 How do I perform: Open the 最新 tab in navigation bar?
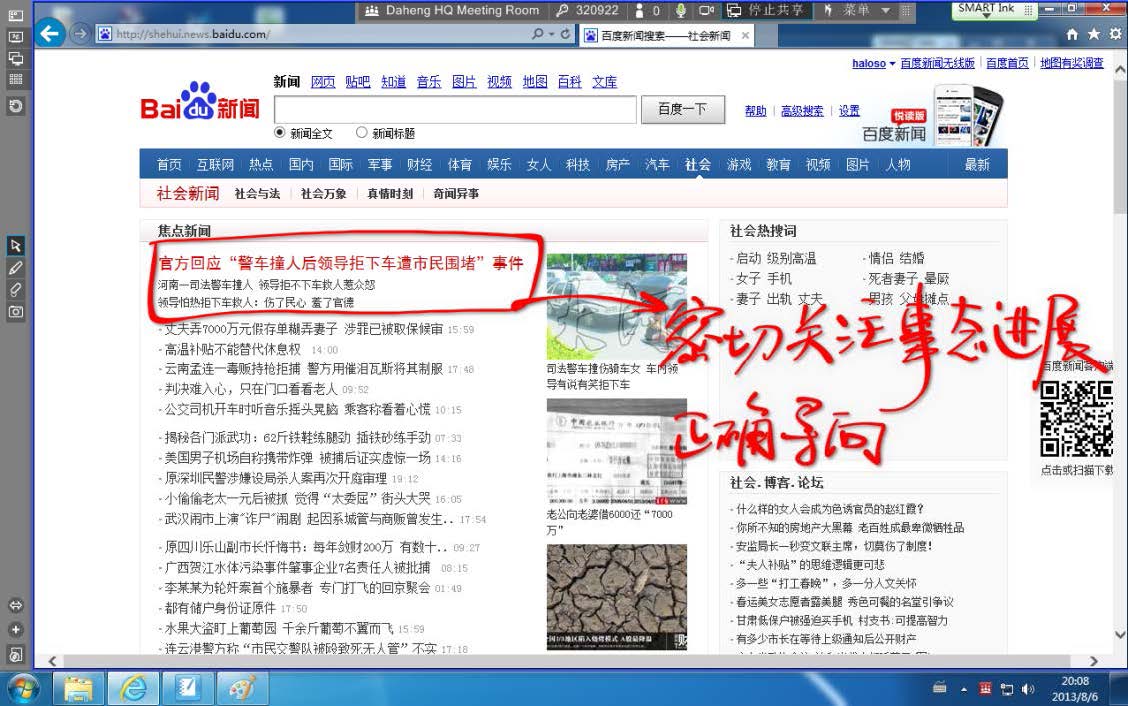tap(977, 165)
